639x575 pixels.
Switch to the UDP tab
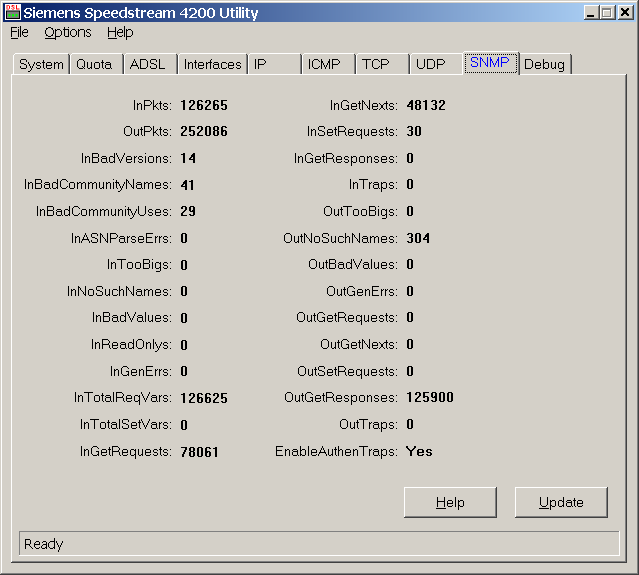(x=436, y=64)
